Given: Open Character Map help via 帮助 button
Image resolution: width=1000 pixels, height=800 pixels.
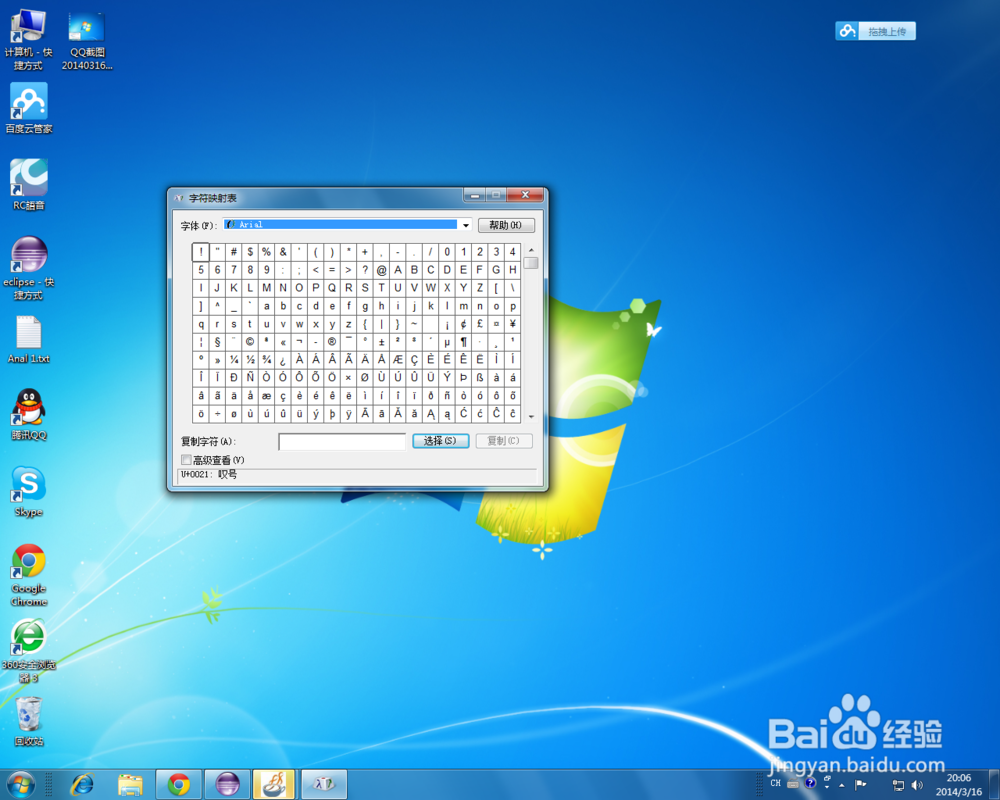Looking at the screenshot, I should [x=506, y=225].
